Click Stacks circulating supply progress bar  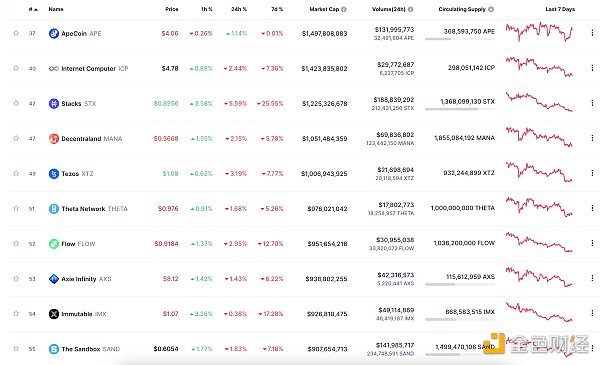point(460,109)
